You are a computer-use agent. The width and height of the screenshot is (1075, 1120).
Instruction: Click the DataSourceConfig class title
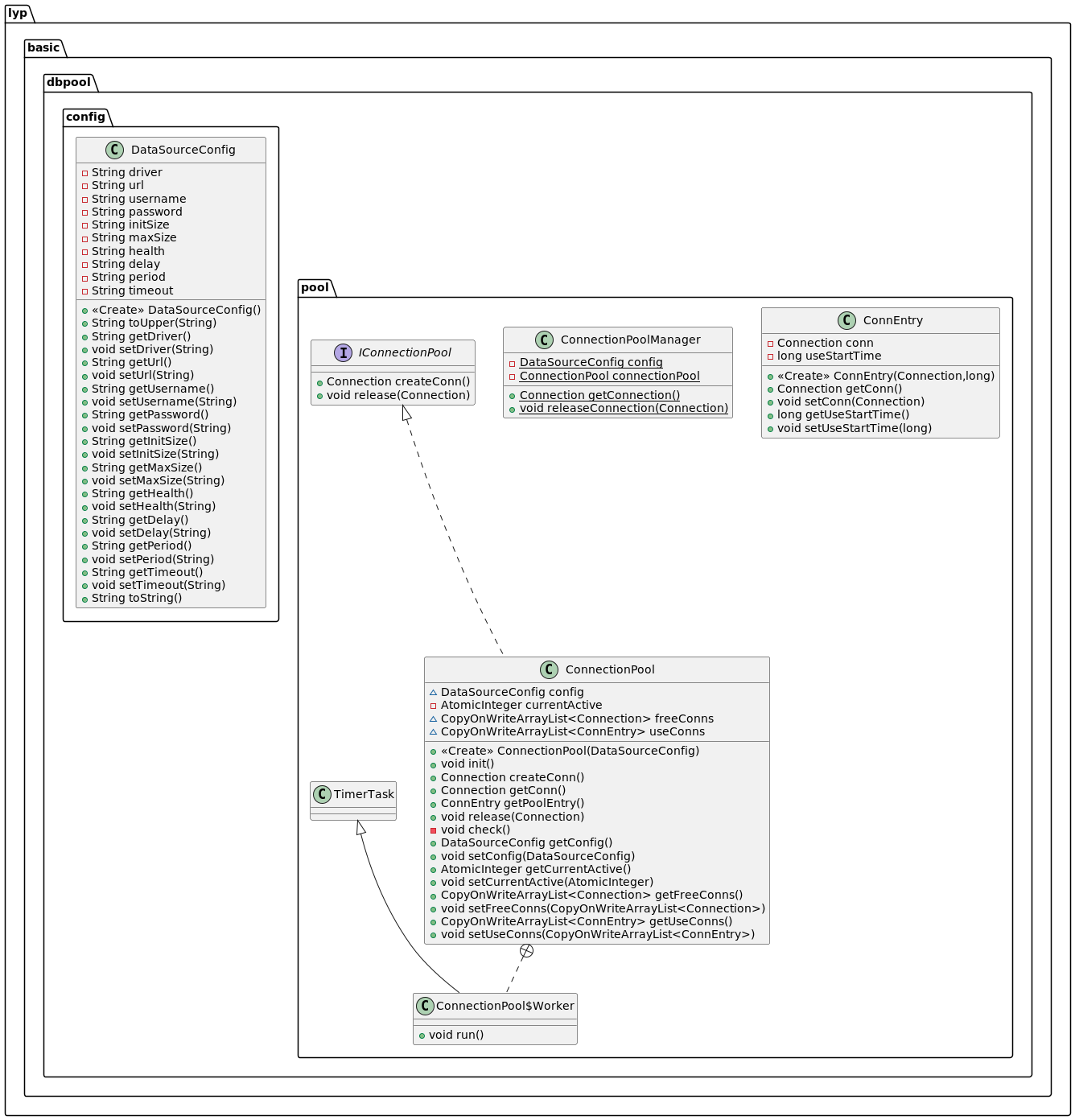pos(183,150)
